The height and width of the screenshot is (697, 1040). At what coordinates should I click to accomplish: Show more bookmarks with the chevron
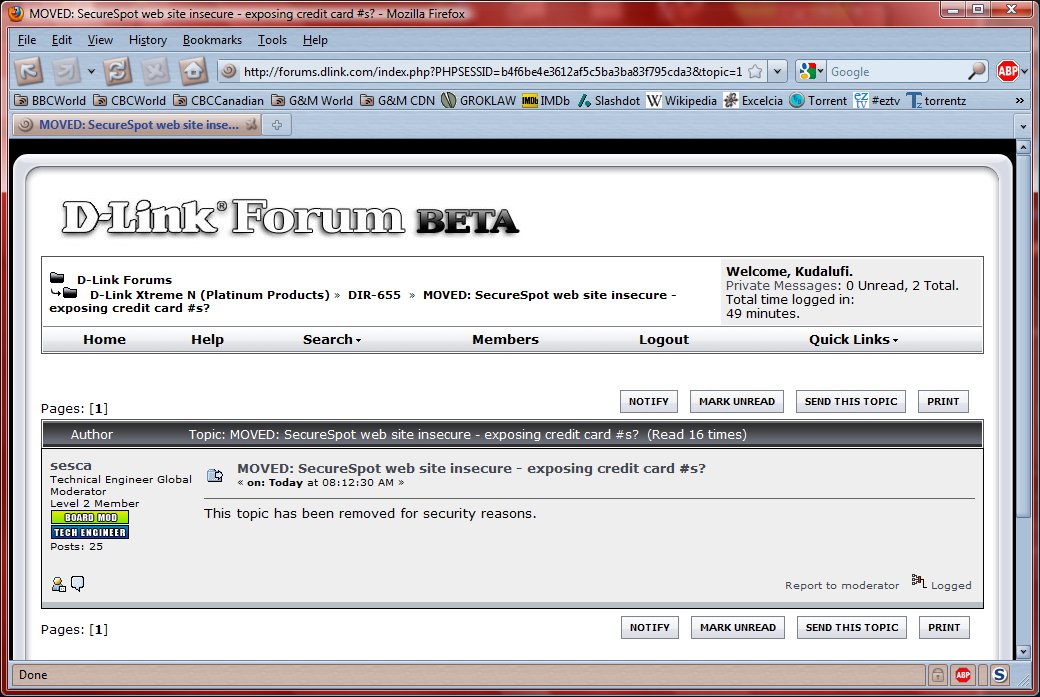(1019, 101)
